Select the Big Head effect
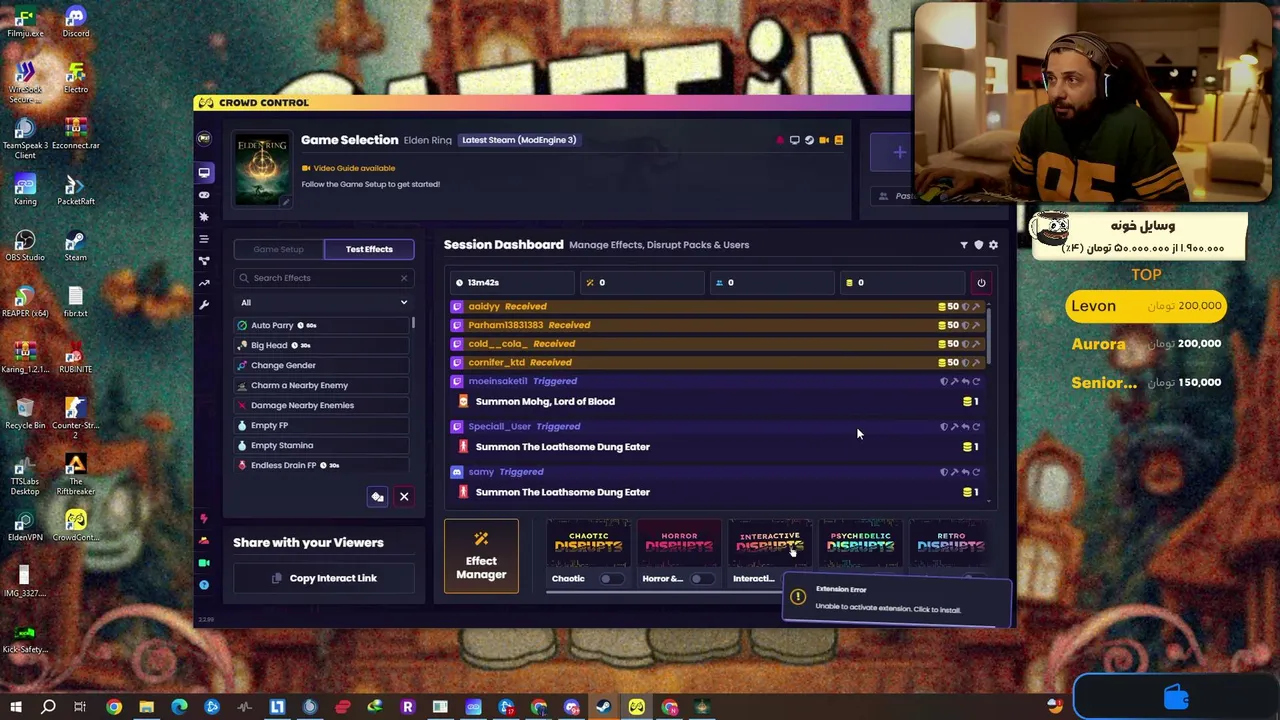 320,345
